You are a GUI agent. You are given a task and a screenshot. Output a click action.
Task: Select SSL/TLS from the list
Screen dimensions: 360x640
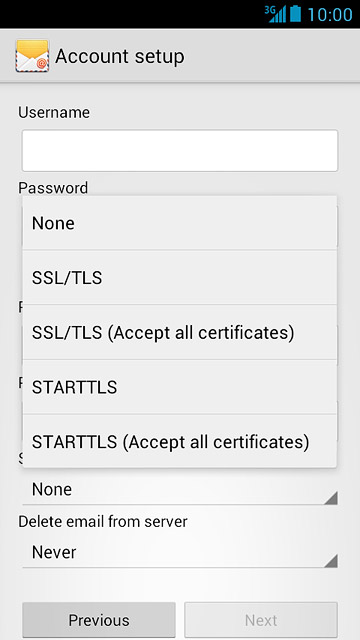click(180, 278)
